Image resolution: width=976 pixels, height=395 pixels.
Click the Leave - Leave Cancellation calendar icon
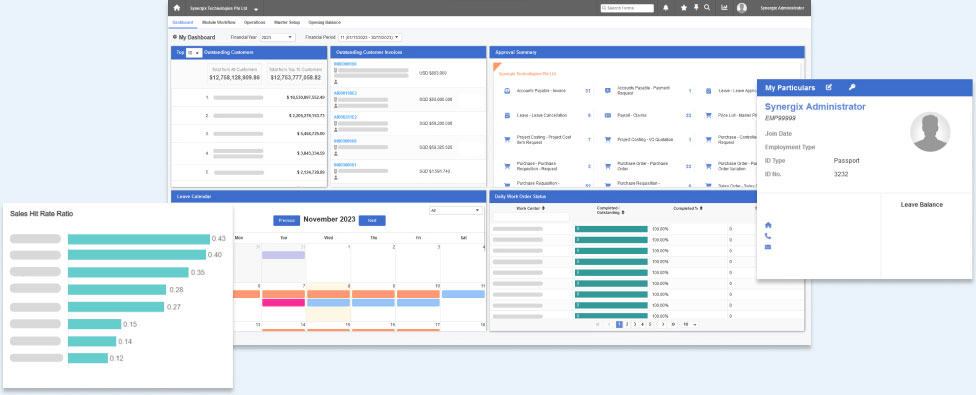(x=507, y=116)
